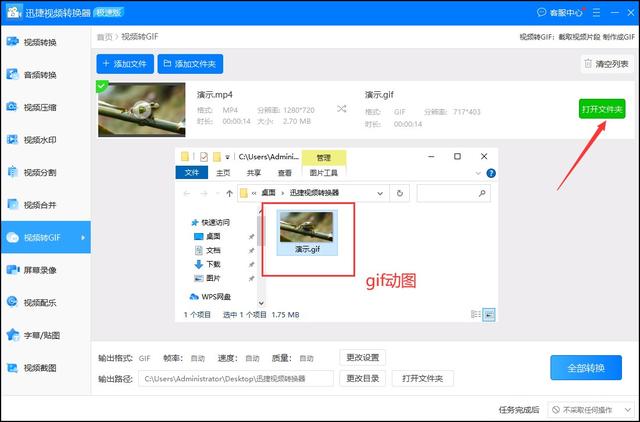The width and height of the screenshot is (640, 422).
Task: Click the 输出路径 input field
Action: pos(236,378)
